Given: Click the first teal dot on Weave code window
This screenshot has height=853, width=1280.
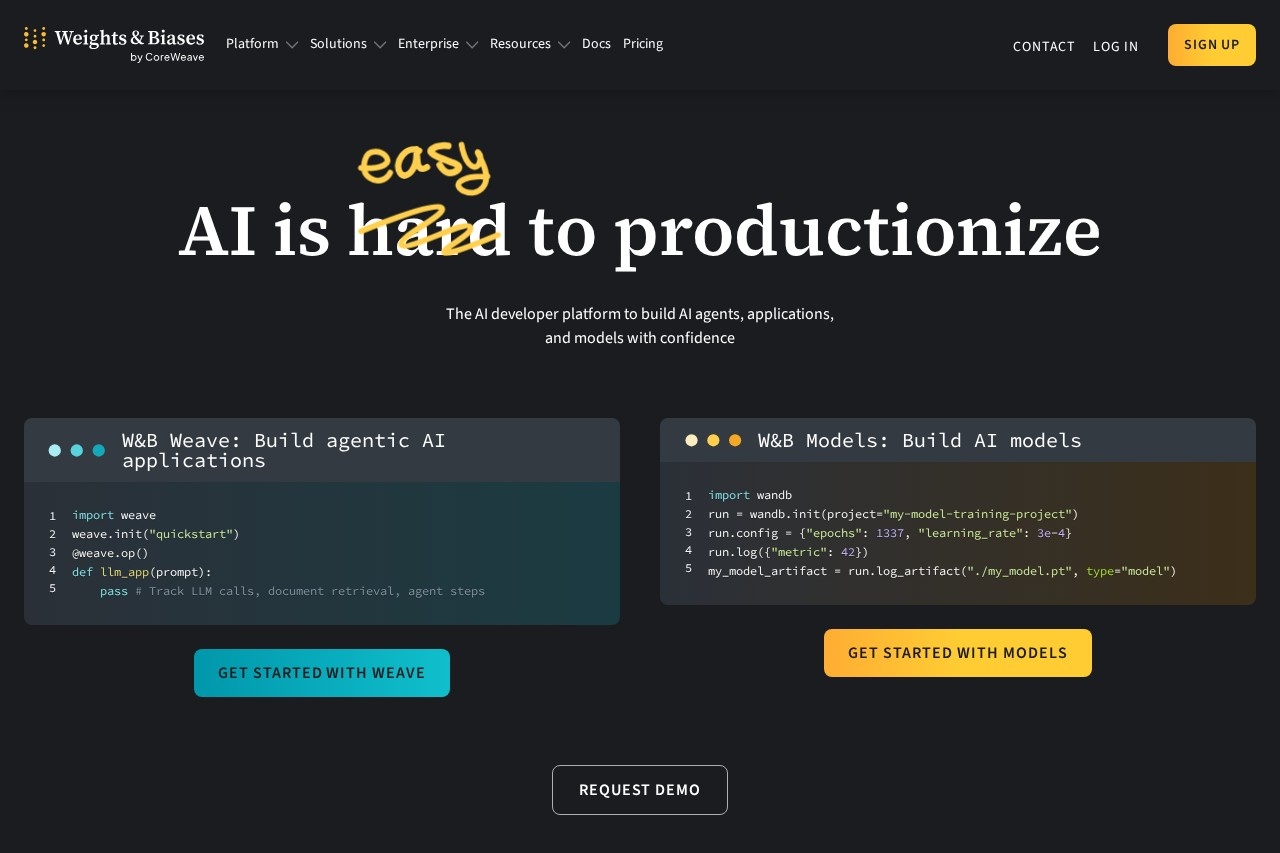Looking at the screenshot, I should (55, 450).
